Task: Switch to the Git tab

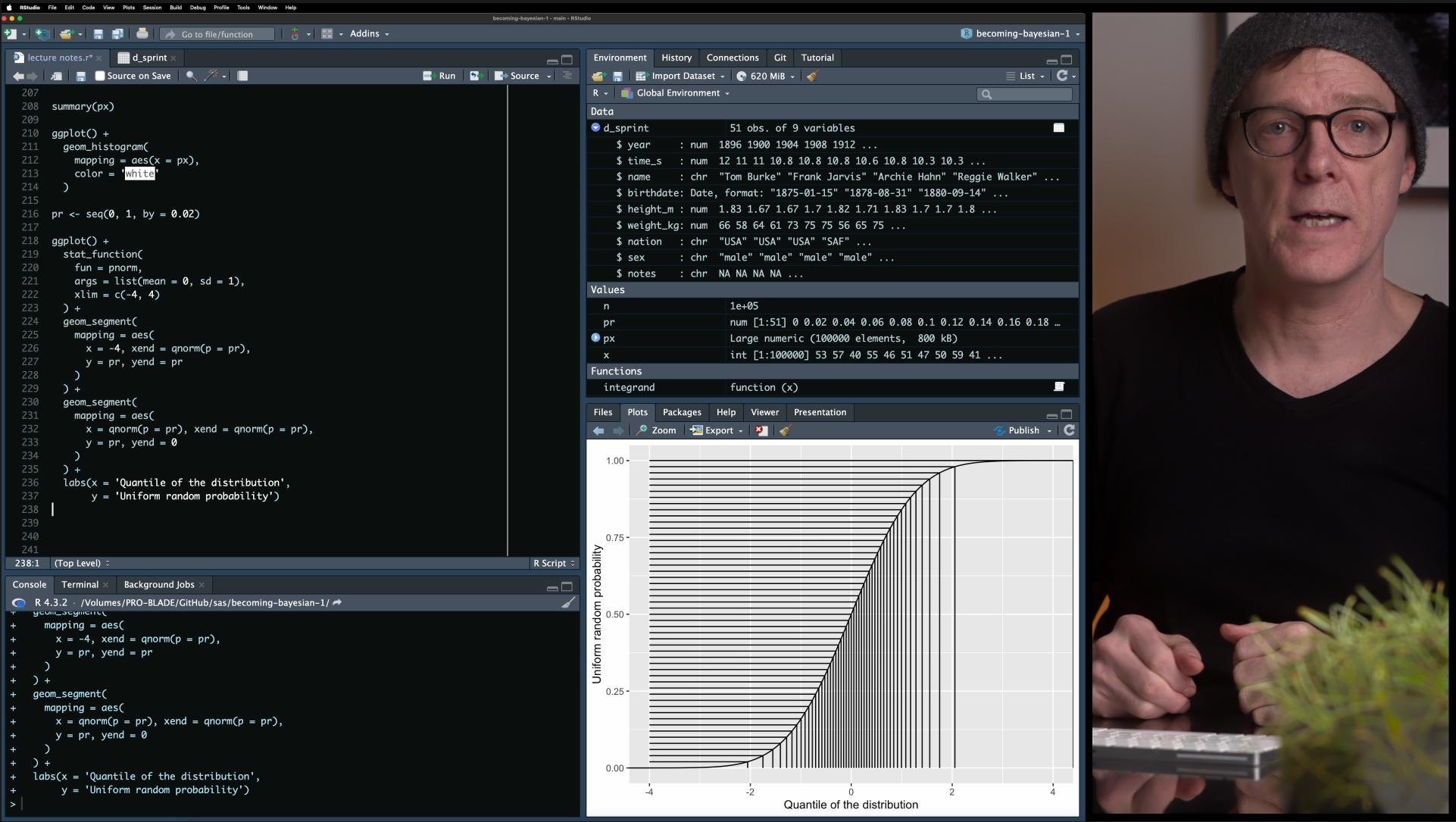Action: tap(780, 58)
